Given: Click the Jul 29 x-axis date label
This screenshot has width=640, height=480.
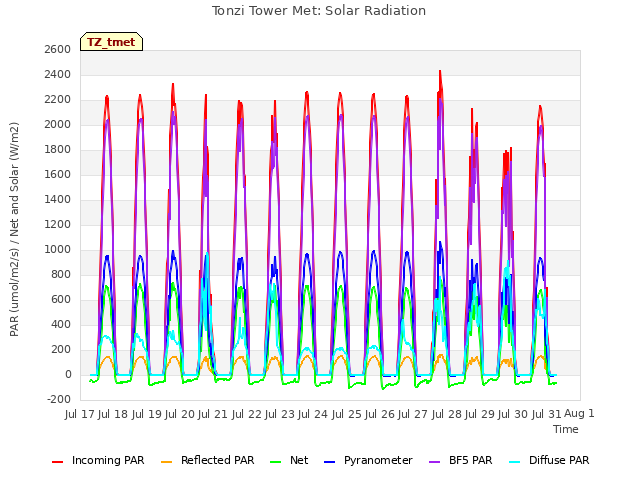Looking at the screenshot, I should [x=480, y=414].
